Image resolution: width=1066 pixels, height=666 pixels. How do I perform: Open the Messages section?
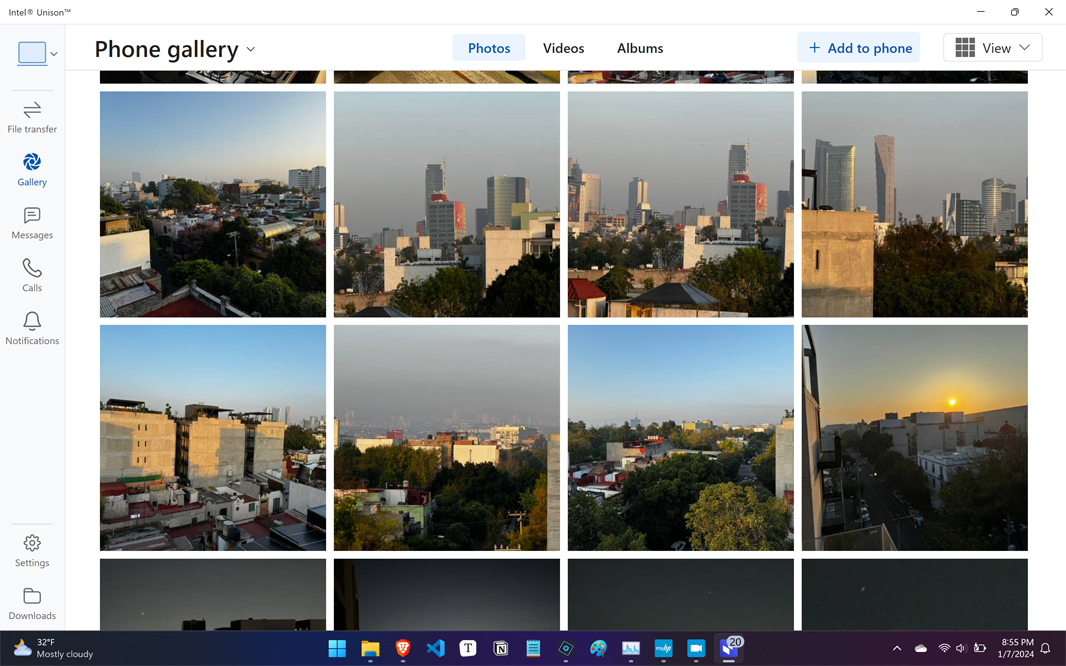click(32, 222)
